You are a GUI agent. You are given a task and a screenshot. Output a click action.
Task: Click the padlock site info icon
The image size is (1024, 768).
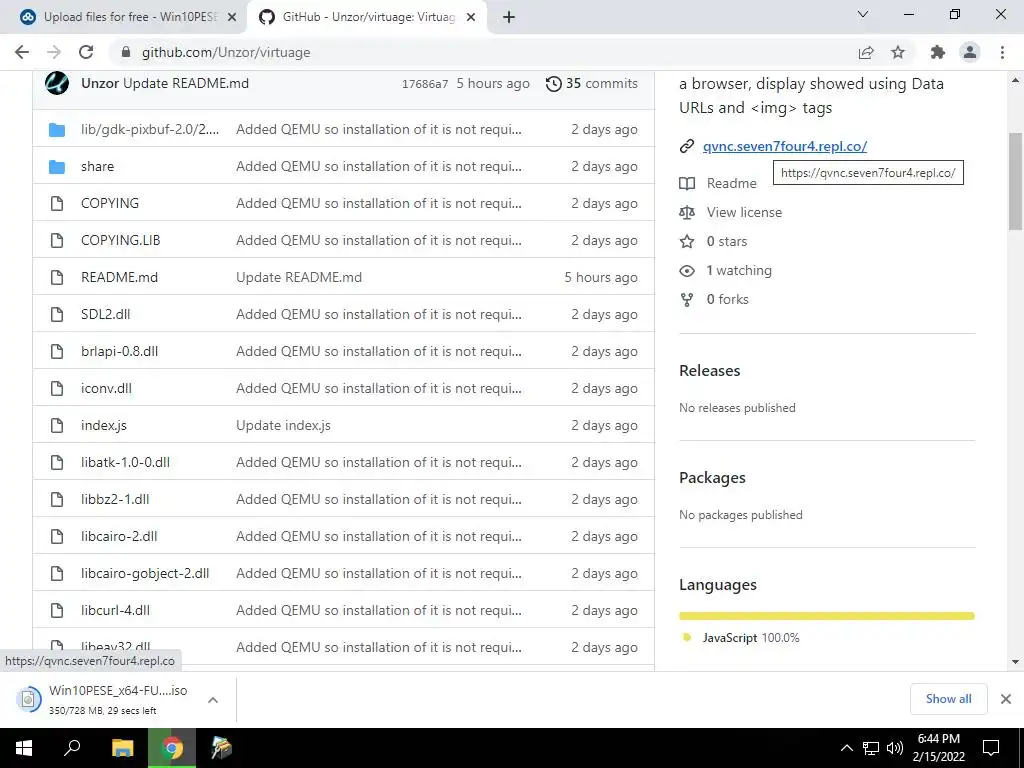pos(126,52)
